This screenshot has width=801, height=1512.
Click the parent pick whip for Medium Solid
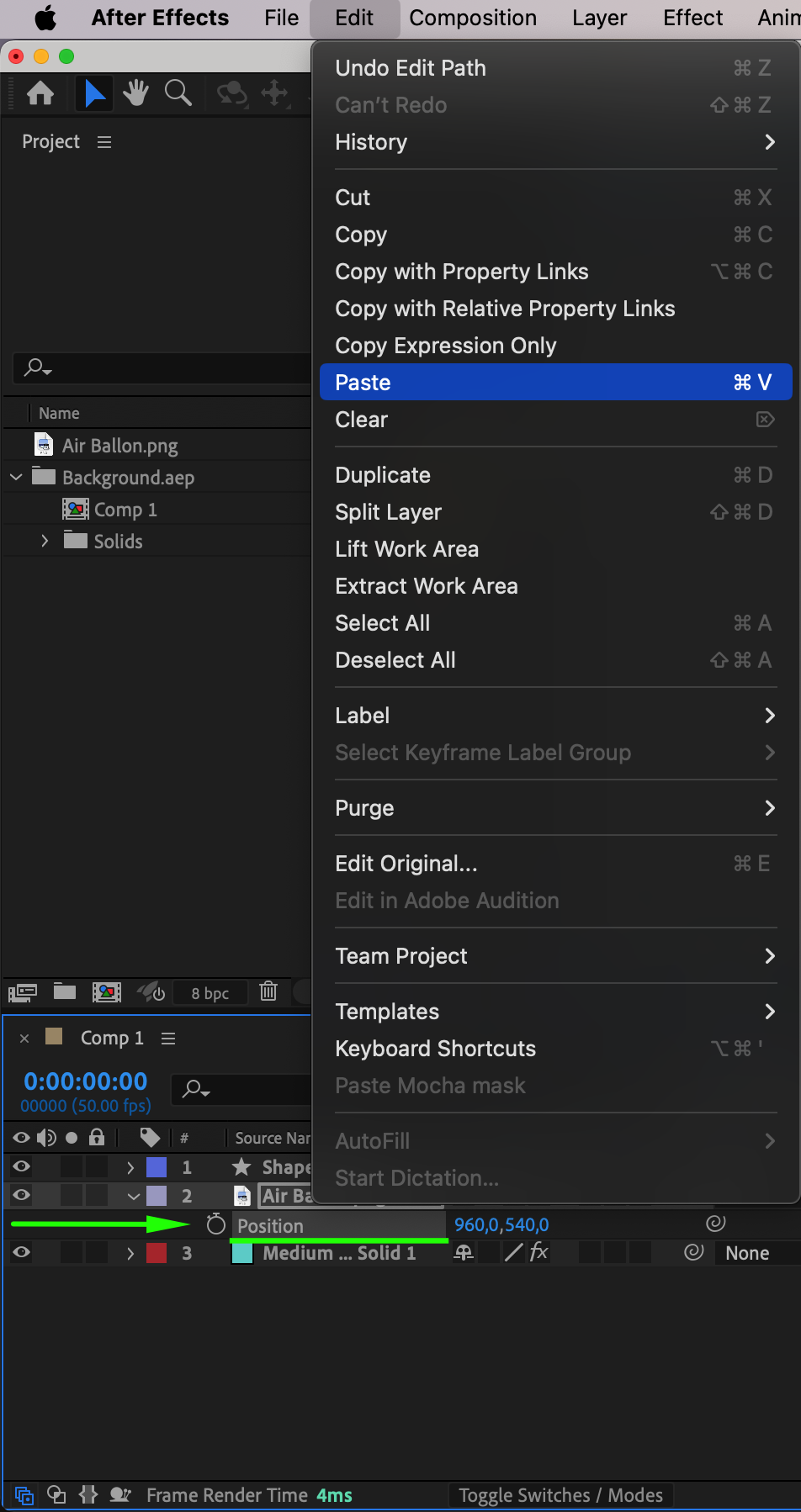(x=693, y=1252)
